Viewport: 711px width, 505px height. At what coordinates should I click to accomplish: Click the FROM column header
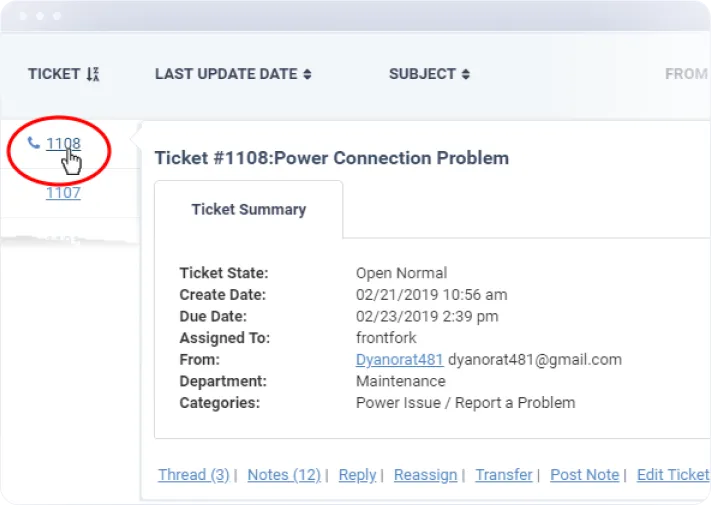[x=686, y=74]
